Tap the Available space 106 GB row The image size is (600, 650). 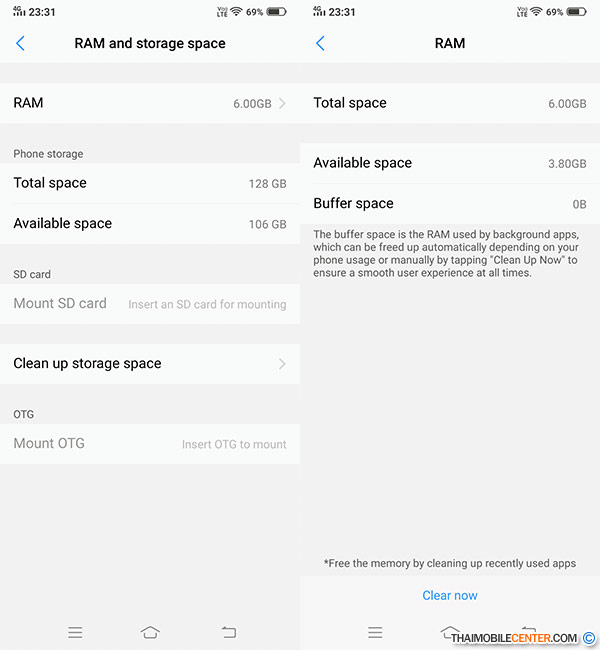point(150,224)
